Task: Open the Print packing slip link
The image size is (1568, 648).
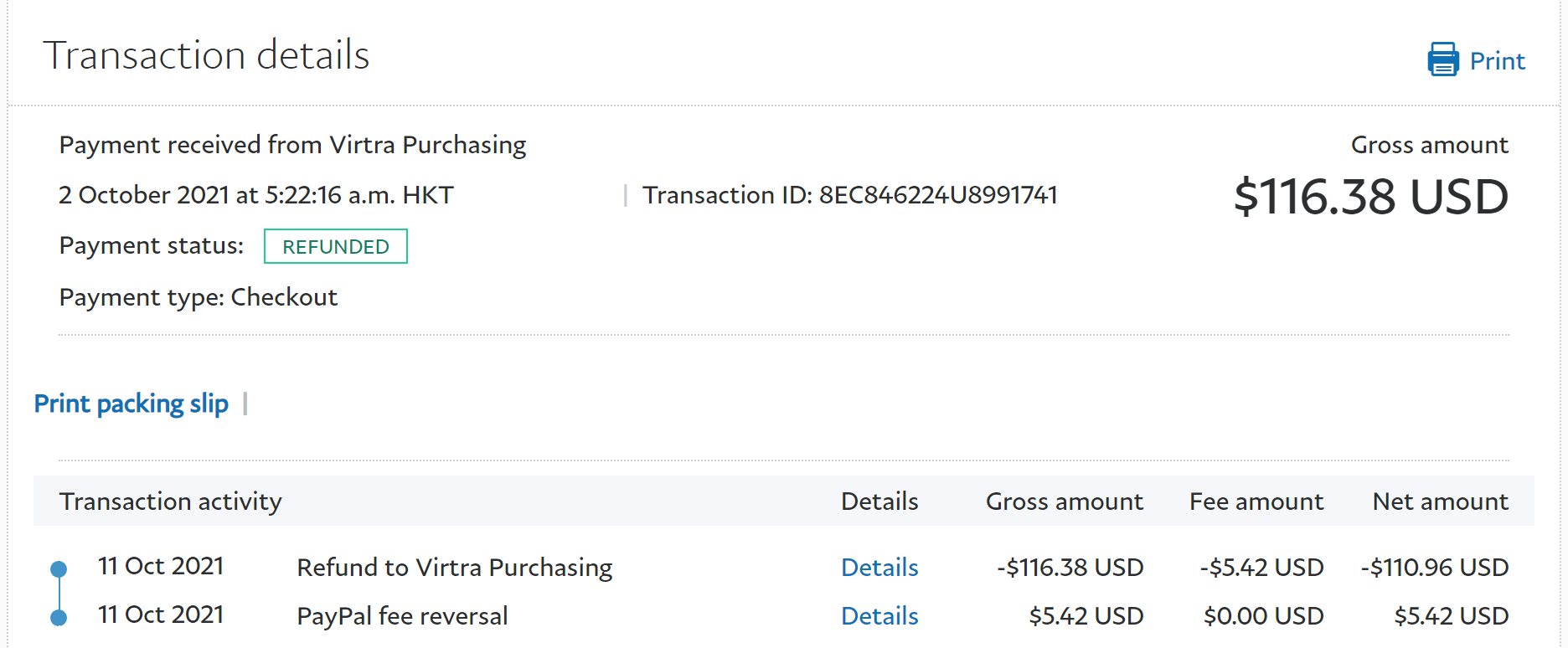Action: [x=131, y=404]
